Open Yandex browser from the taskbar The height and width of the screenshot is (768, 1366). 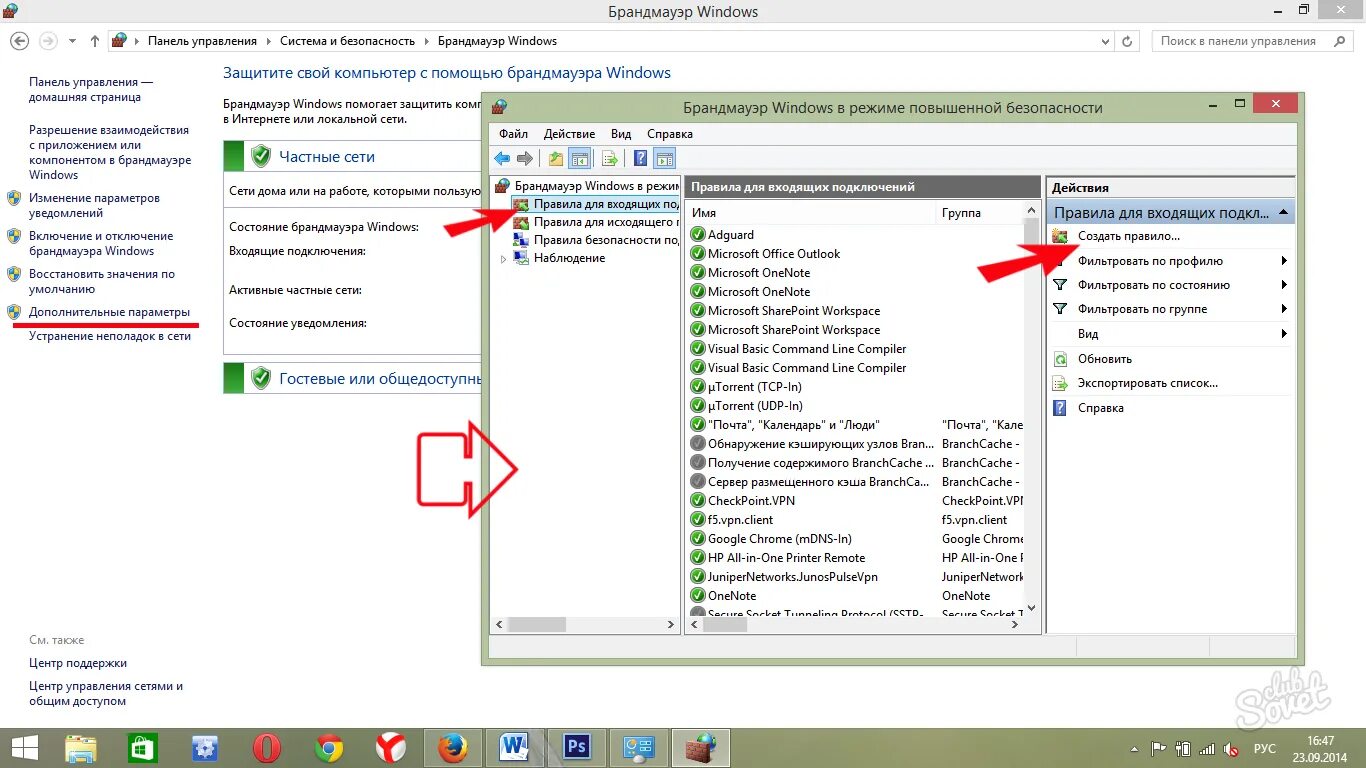coord(391,747)
